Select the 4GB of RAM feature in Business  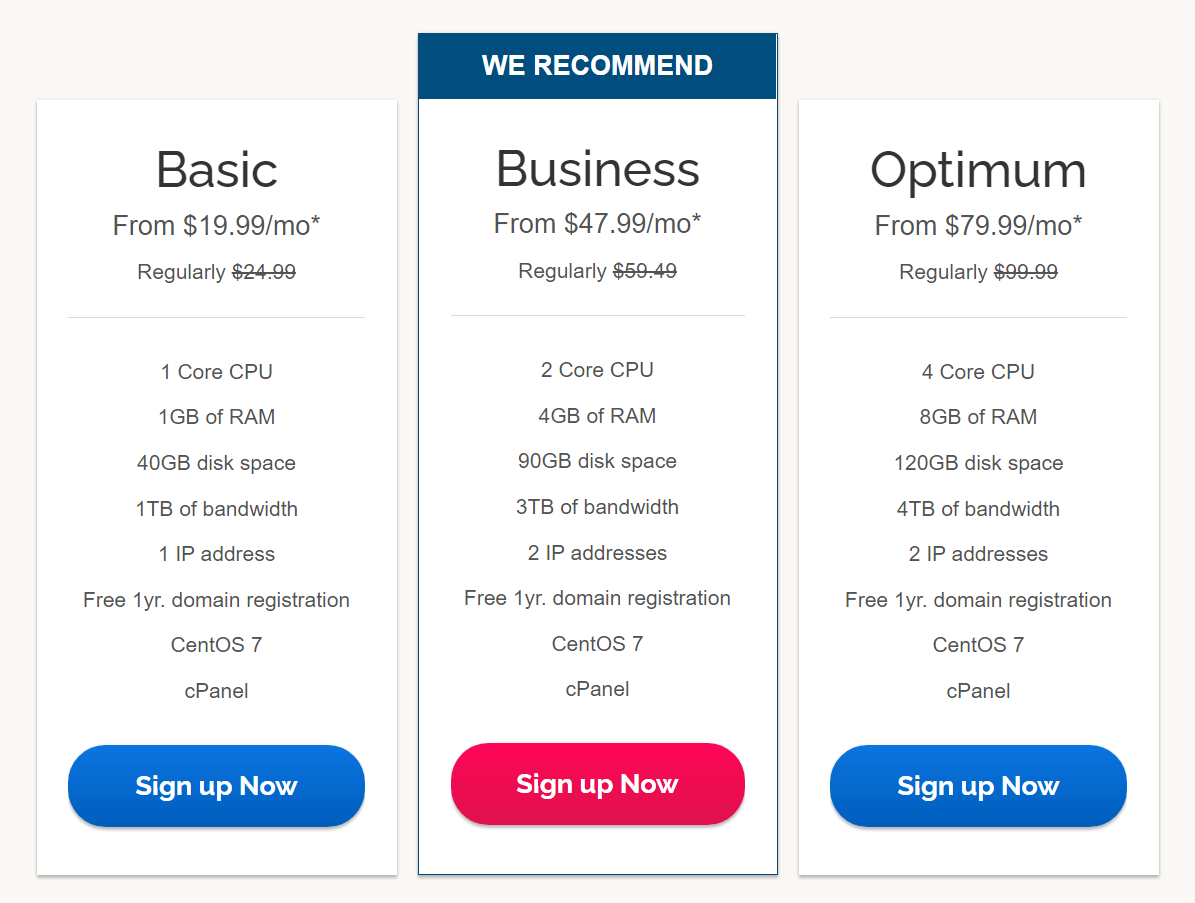(597, 416)
